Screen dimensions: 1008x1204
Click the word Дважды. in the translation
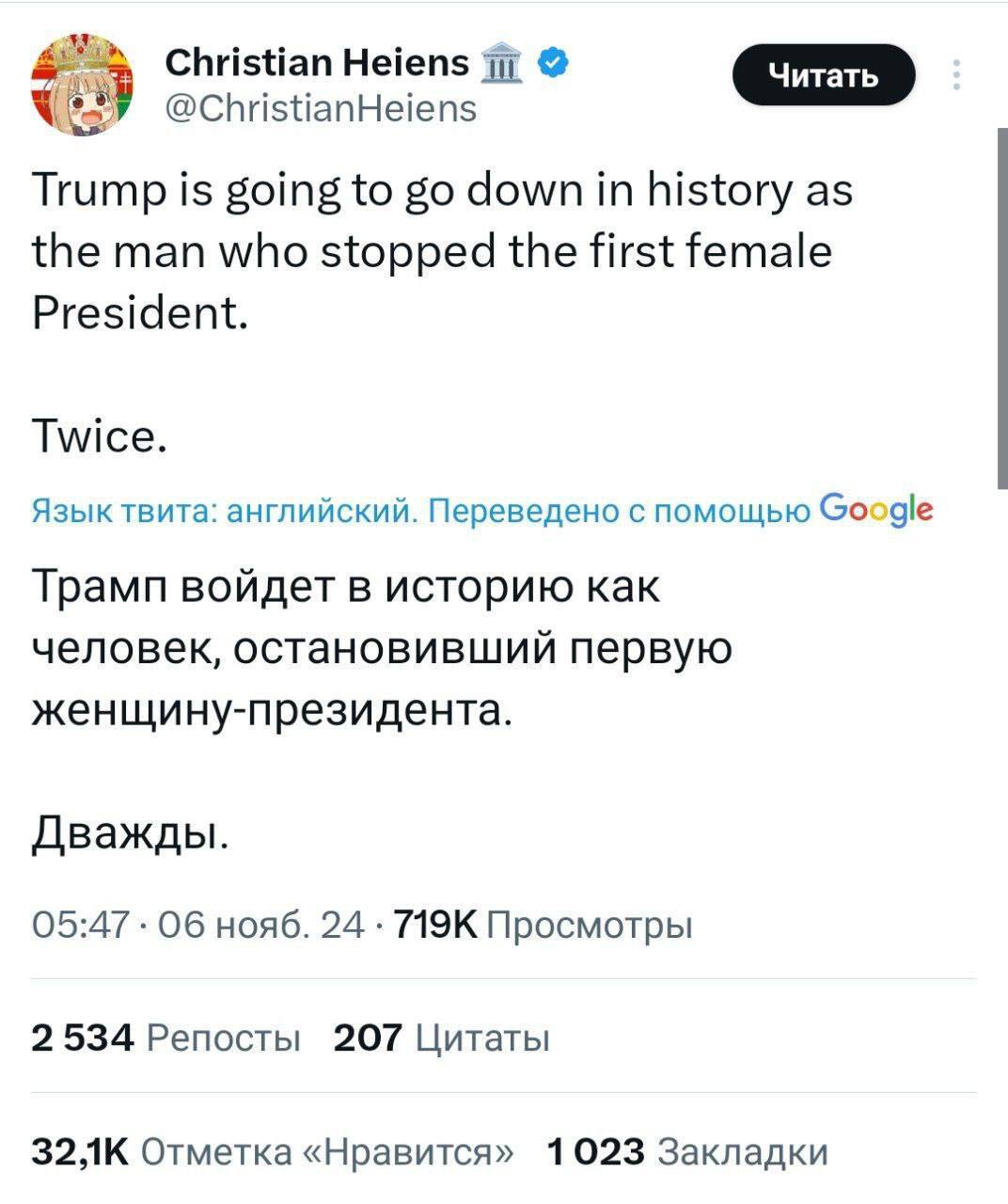coord(129,832)
